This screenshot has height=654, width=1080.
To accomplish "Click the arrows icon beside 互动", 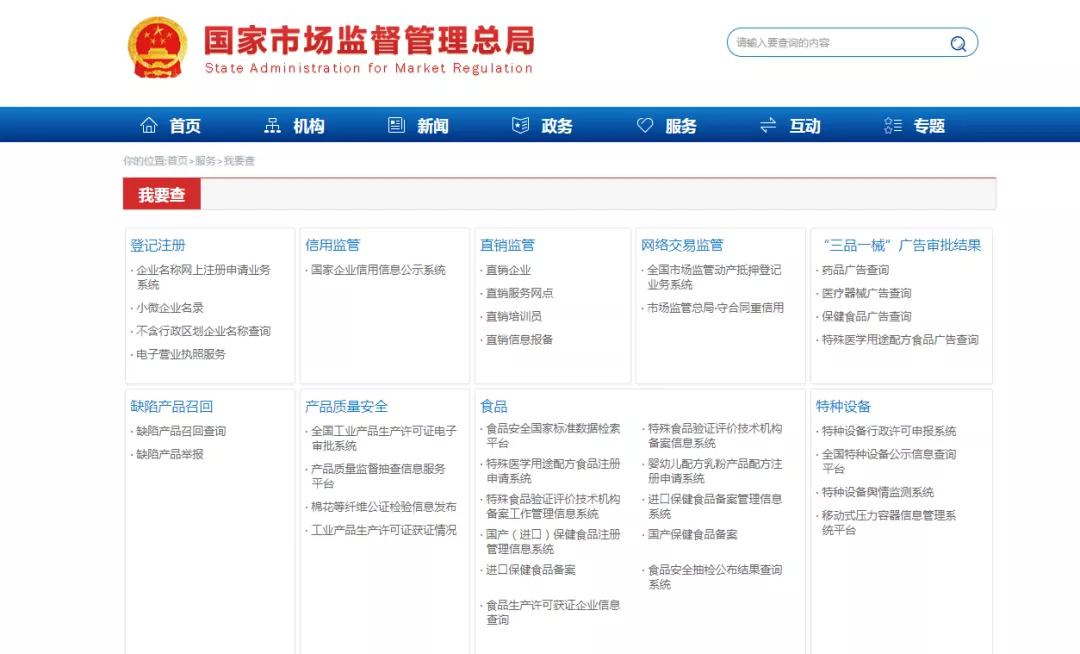I will [768, 125].
